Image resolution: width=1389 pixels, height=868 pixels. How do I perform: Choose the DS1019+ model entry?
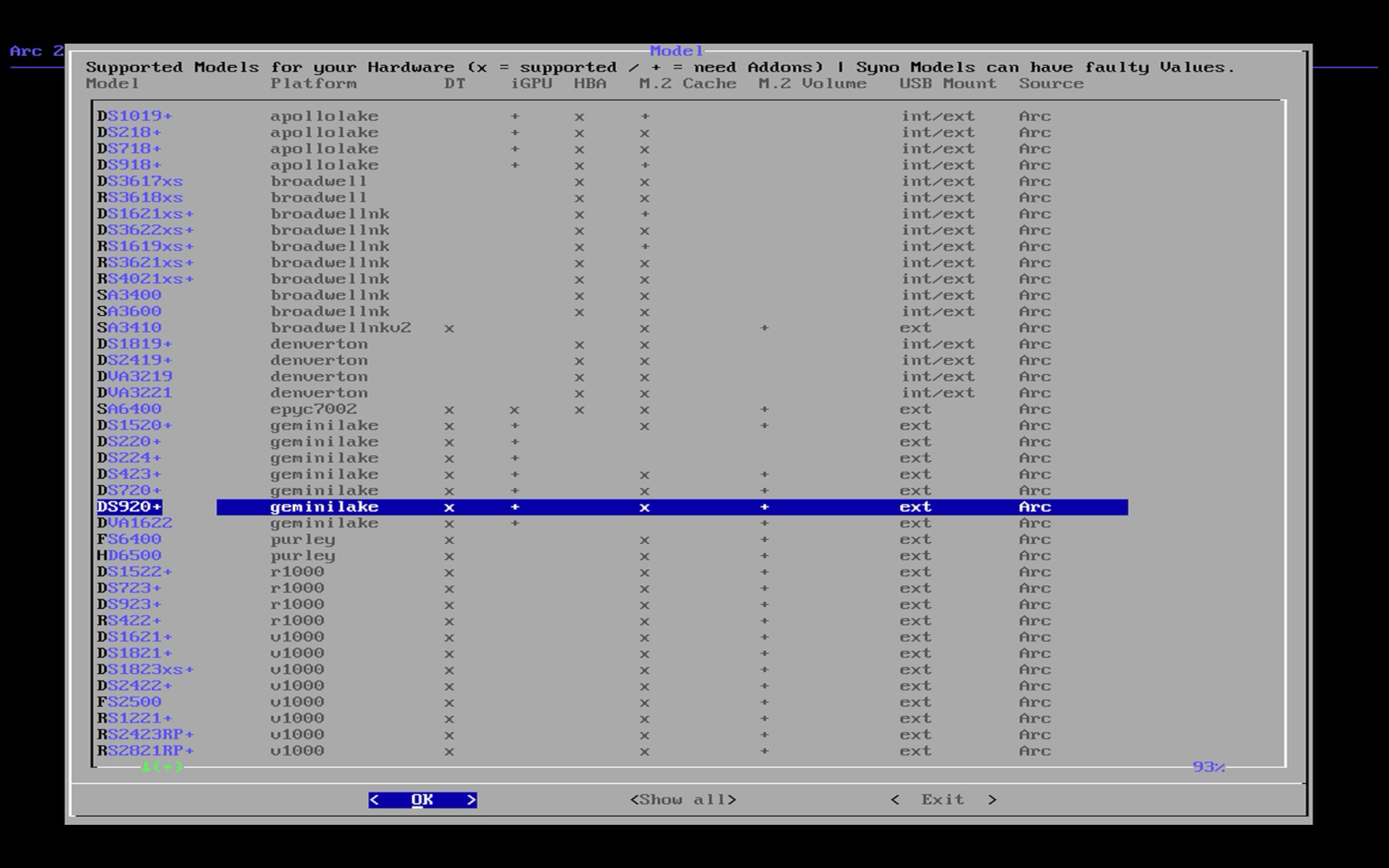pyautogui.click(x=135, y=116)
